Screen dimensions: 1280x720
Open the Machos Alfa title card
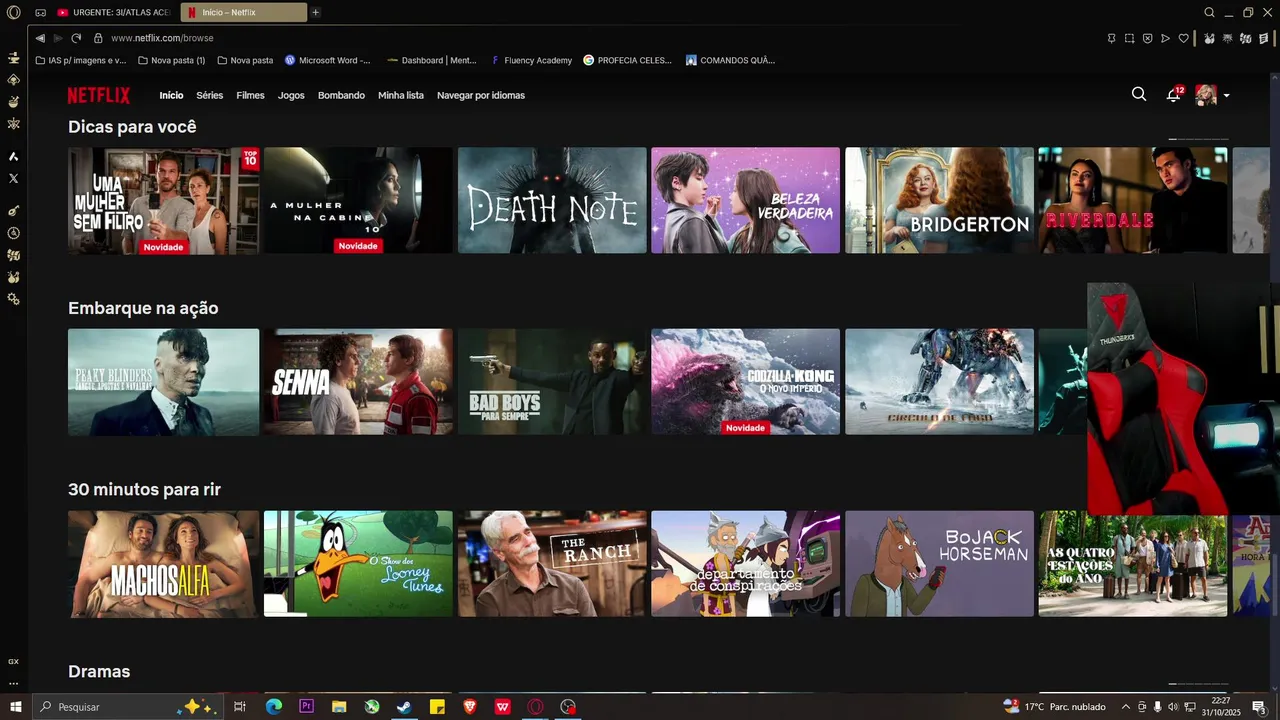pyautogui.click(x=163, y=564)
